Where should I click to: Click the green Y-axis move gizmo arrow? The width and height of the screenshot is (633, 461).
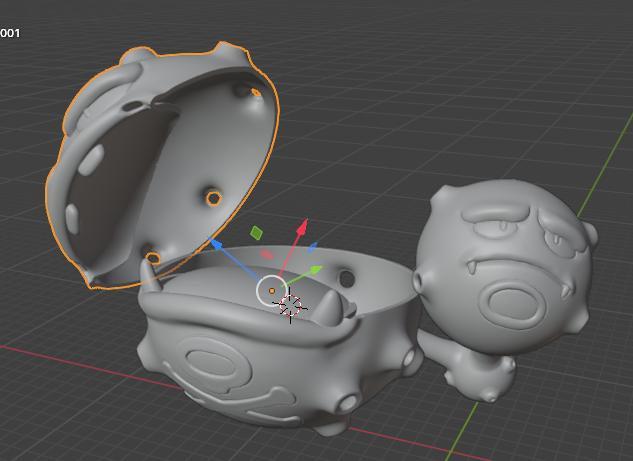pos(316,270)
